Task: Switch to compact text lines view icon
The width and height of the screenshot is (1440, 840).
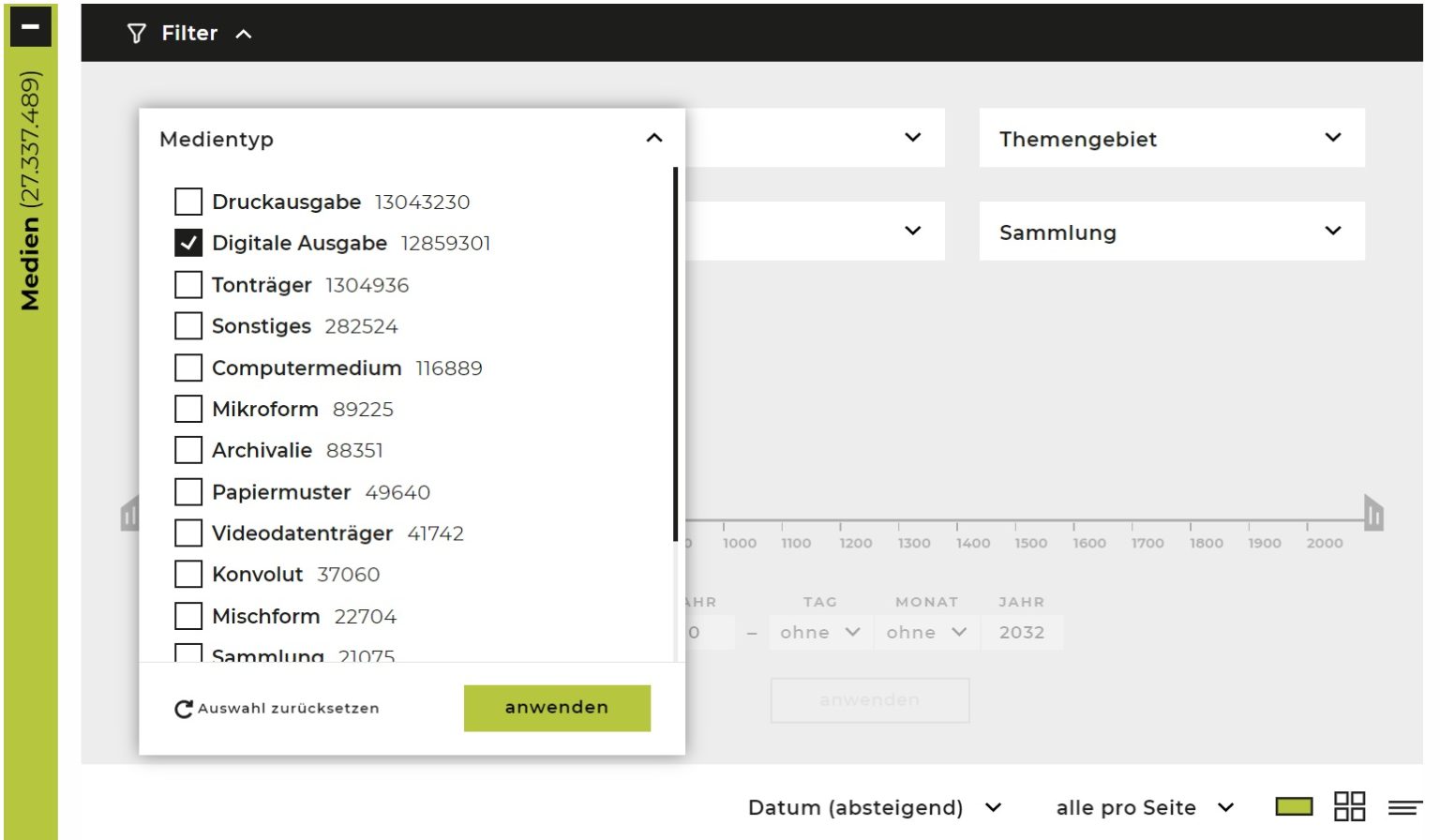Action: point(1404,807)
